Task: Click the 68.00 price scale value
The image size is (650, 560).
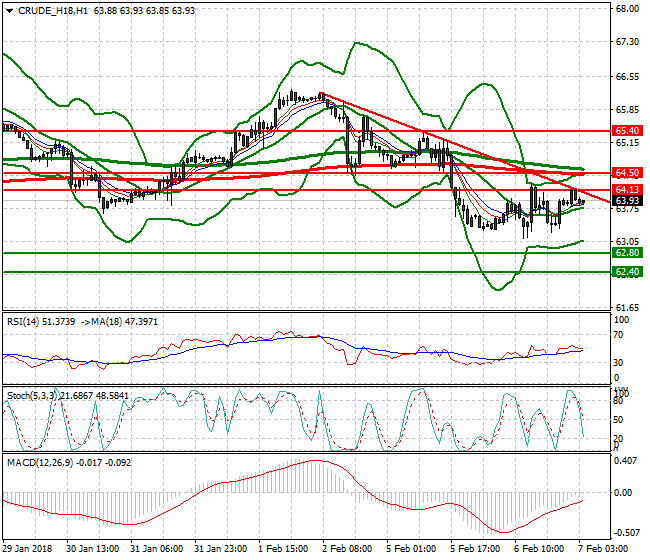Action: [x=627, y=9]
